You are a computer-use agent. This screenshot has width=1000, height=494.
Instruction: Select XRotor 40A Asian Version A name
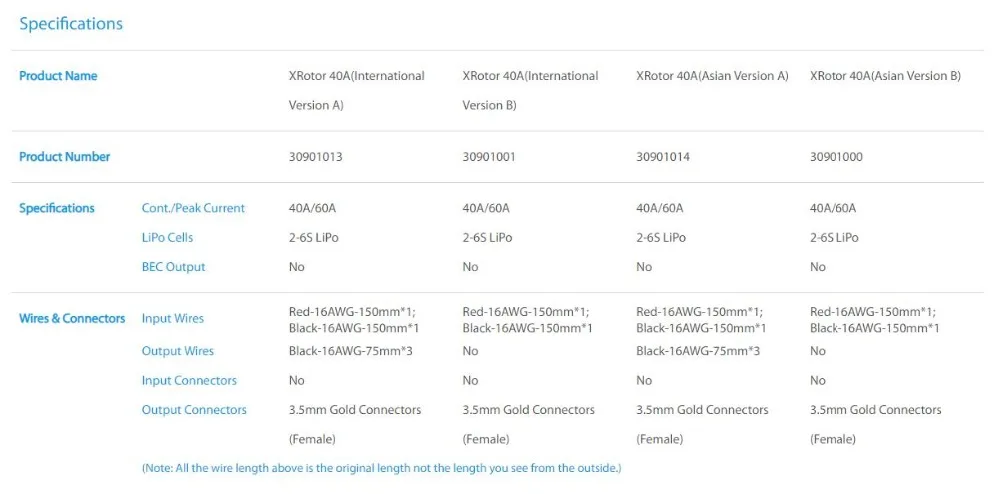click(712, 76)
